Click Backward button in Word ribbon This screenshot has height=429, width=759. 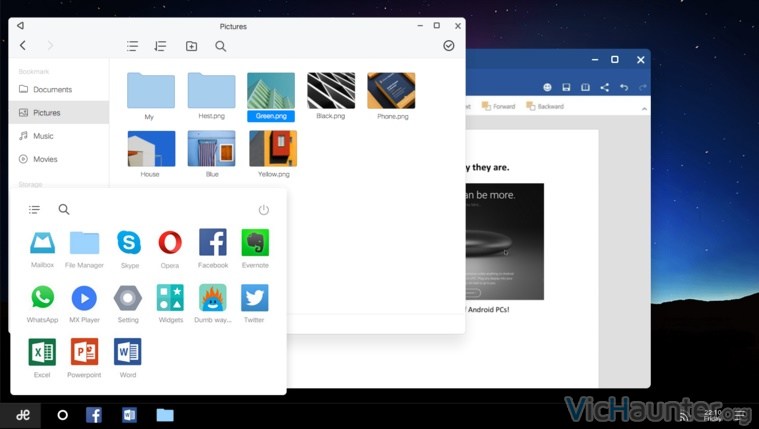click(545, 107)
